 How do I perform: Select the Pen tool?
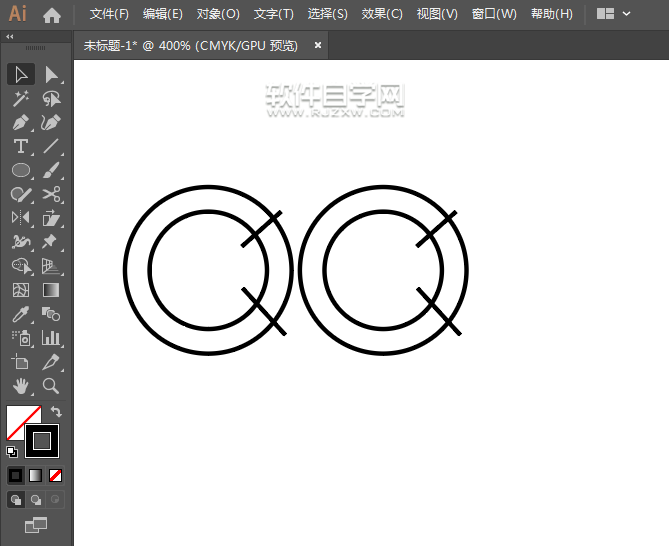pyautogui.click(x=21, y=122)
